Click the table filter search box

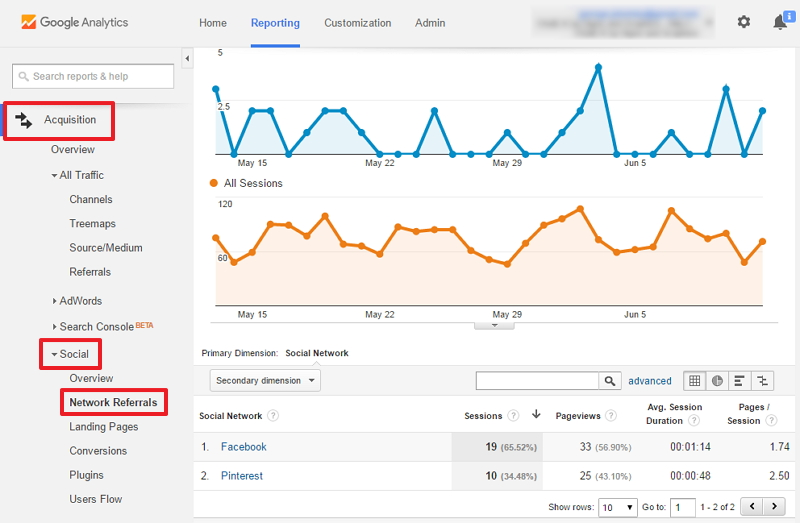click(x=537, y=381)
